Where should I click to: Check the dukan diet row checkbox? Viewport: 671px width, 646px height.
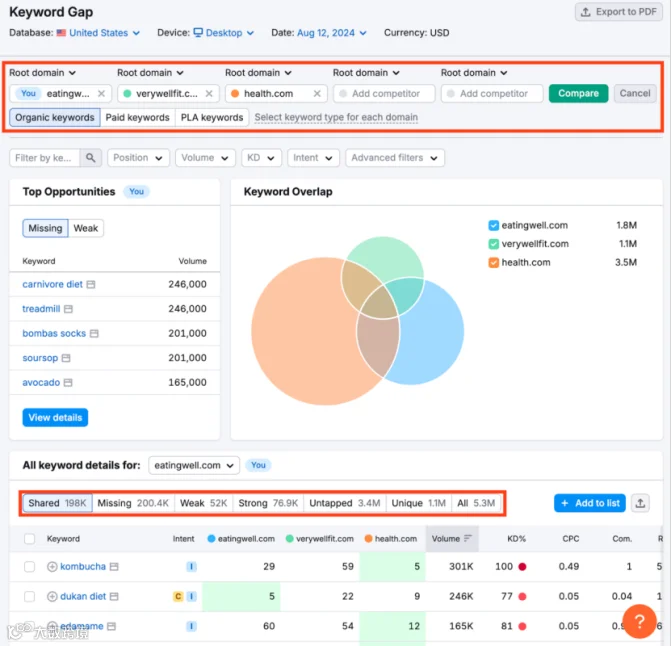(x=30, y=596)
